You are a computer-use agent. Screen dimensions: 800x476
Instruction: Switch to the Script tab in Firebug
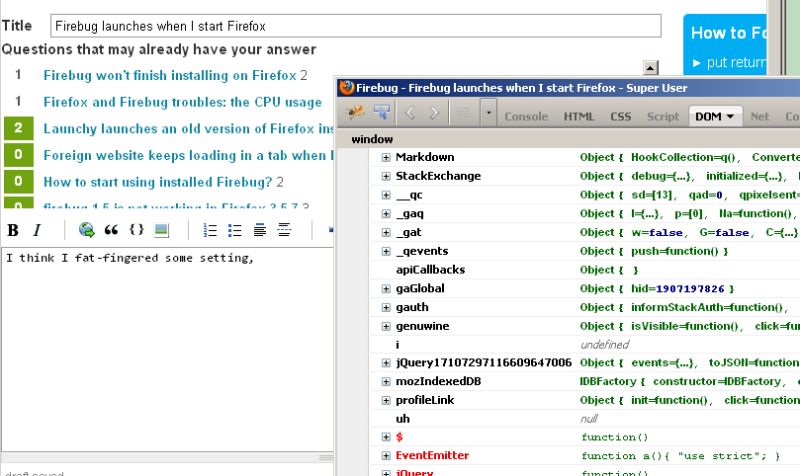tap(663, 117)
